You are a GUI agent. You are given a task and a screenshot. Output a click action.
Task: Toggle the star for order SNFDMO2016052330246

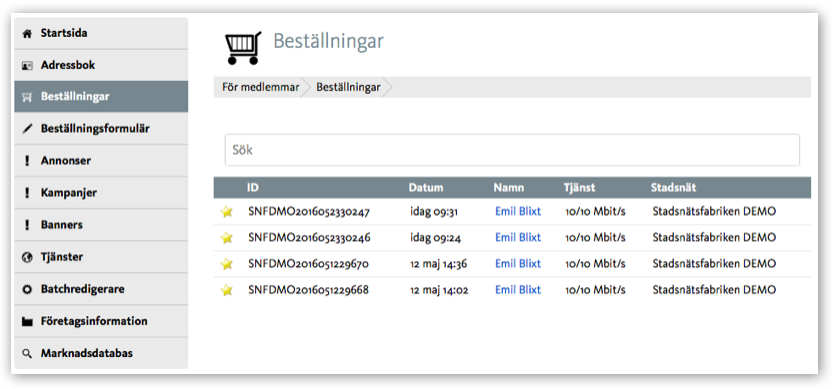pyautogui.click(x=227, y=238)
